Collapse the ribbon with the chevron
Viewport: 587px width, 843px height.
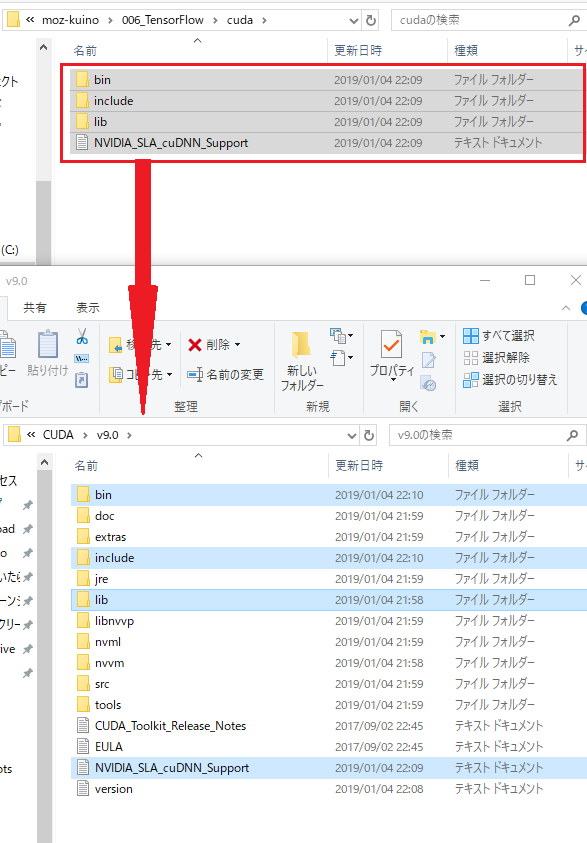pos(566,308)
